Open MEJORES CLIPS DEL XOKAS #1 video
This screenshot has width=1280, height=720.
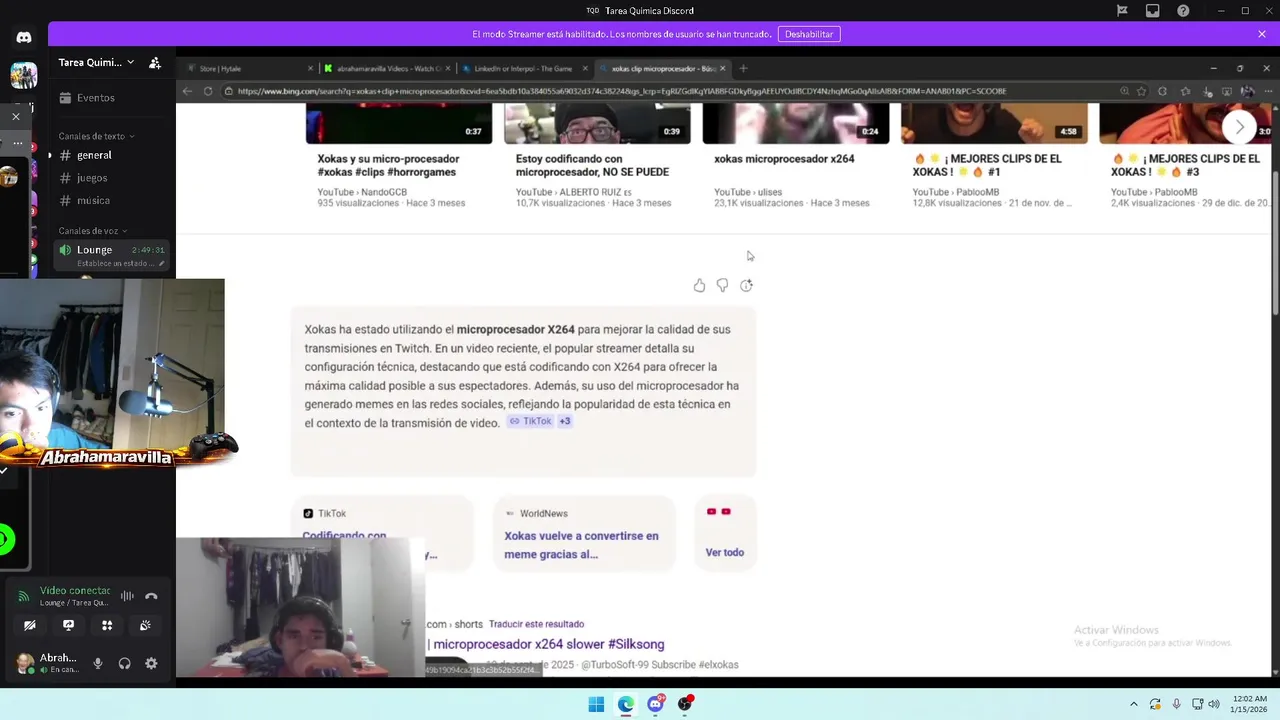986,165
